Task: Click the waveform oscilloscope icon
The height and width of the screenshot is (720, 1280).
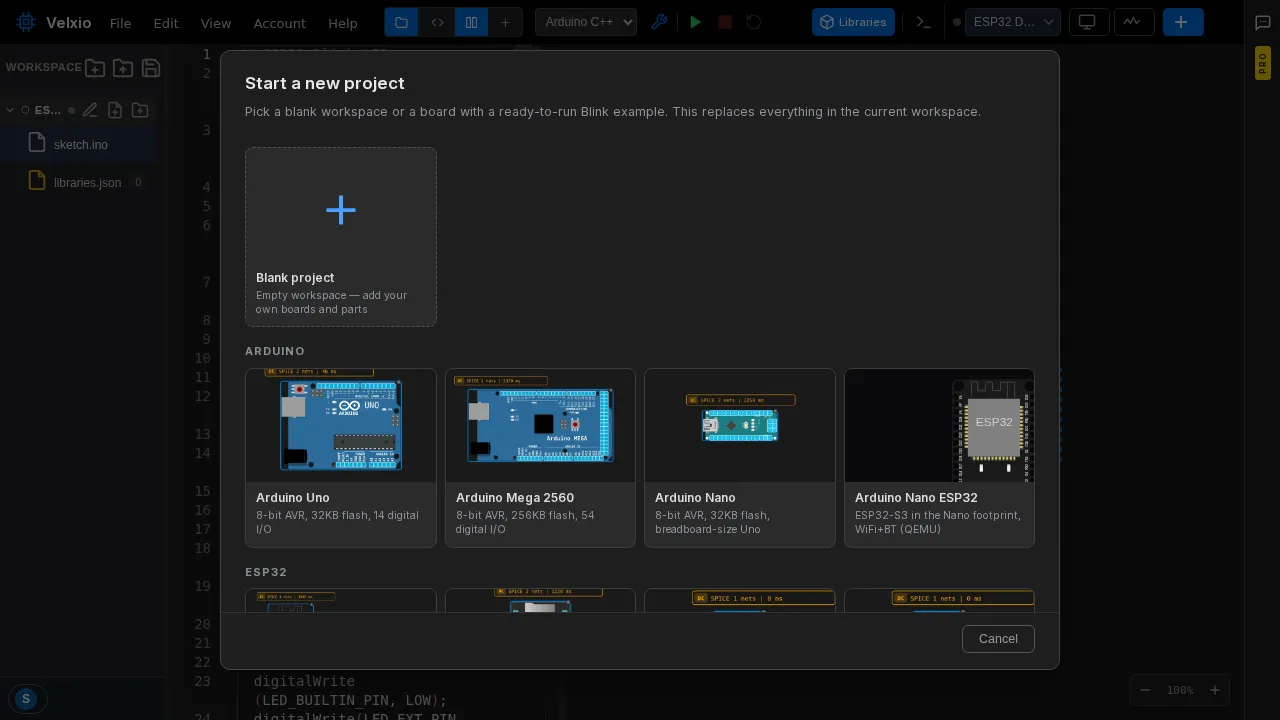Action: click(x=1134, y=22)
